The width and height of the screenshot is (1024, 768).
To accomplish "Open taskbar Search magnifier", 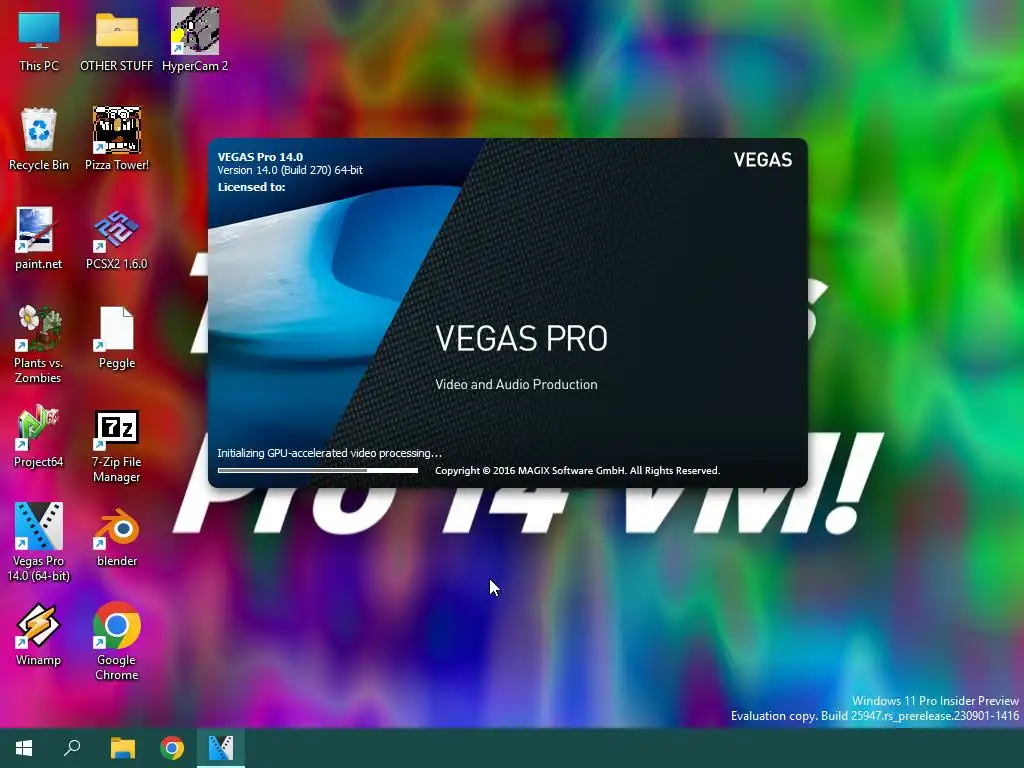I will pos(72,748).
